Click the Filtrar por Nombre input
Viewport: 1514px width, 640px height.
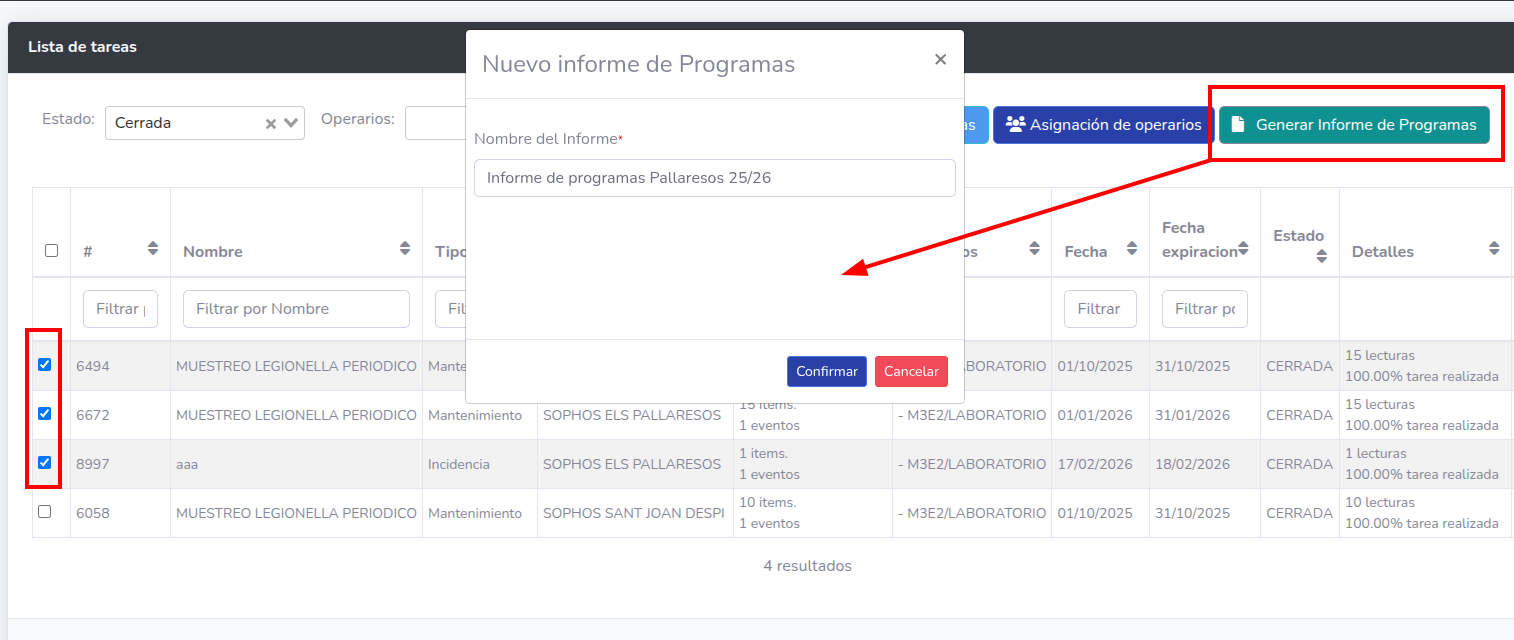coord(296,309)
